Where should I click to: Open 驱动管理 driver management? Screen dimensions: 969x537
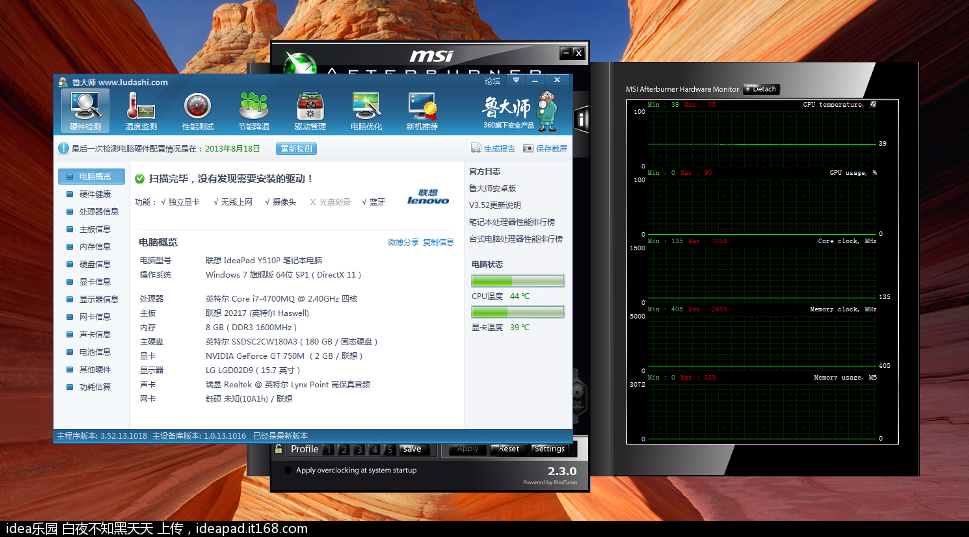pos(310,111)
